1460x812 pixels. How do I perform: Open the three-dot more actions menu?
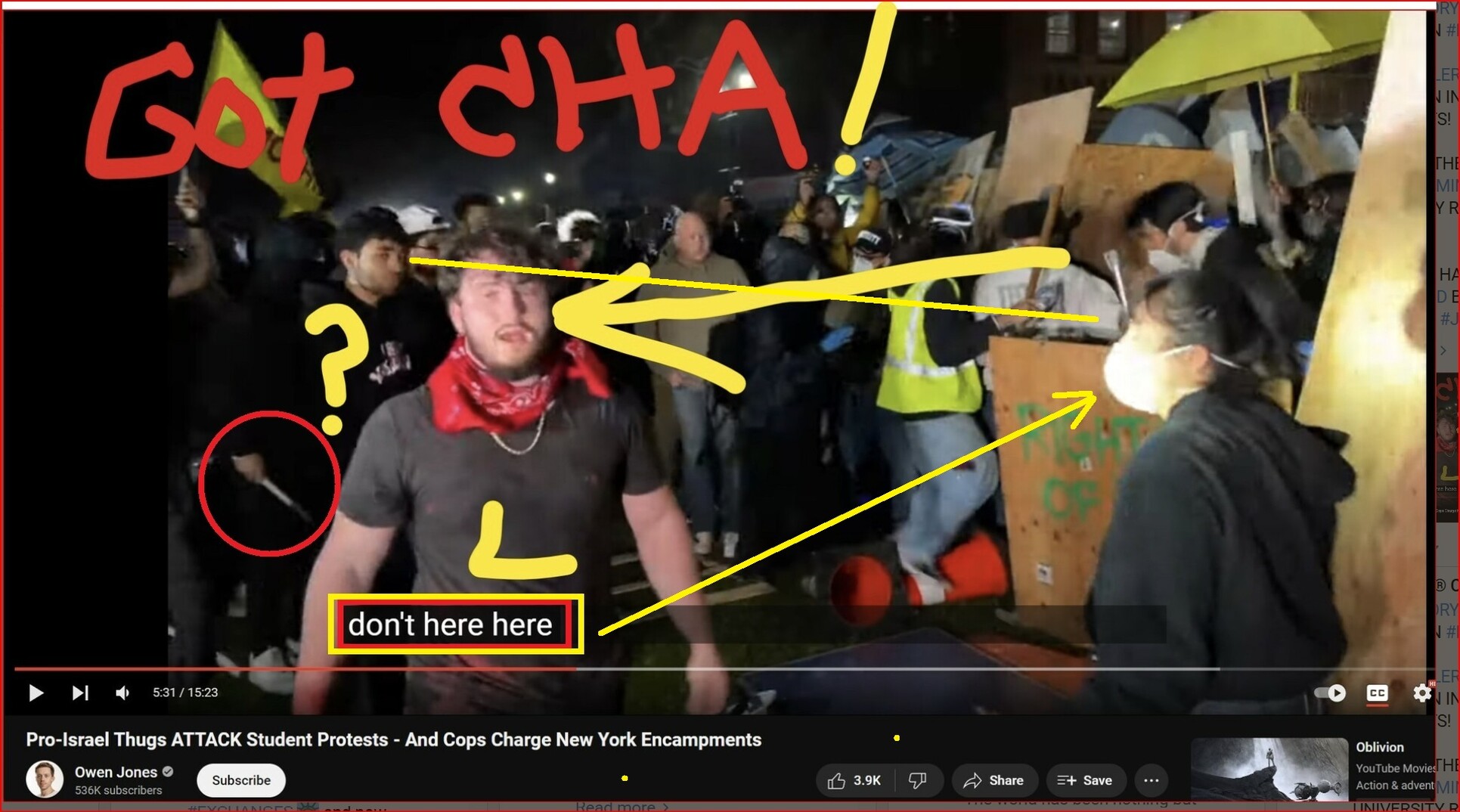pos(1151,780)
